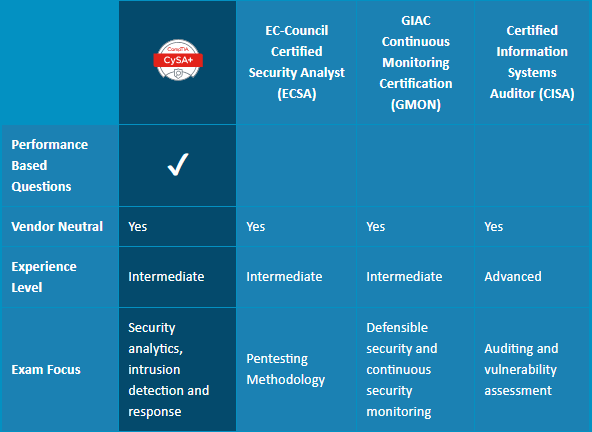This screenshot has width=592, height=432.
Task: Select the Auditing and vulnerability assessment cell
Action: [521, 369]
